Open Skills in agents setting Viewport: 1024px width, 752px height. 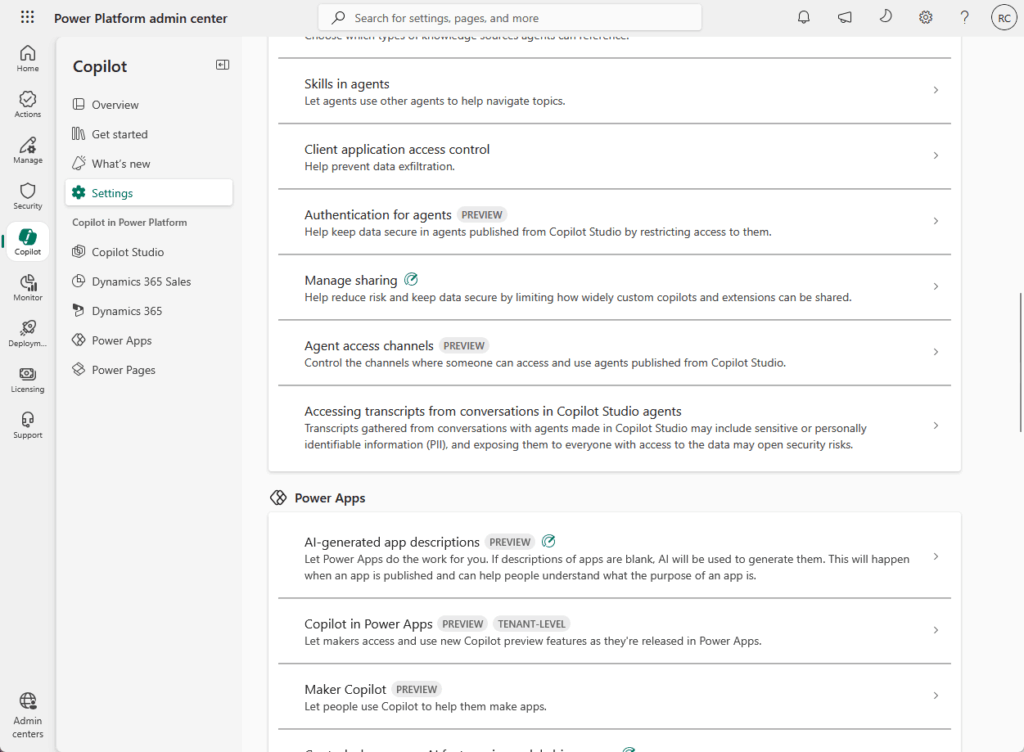click(x=615, y=91)
